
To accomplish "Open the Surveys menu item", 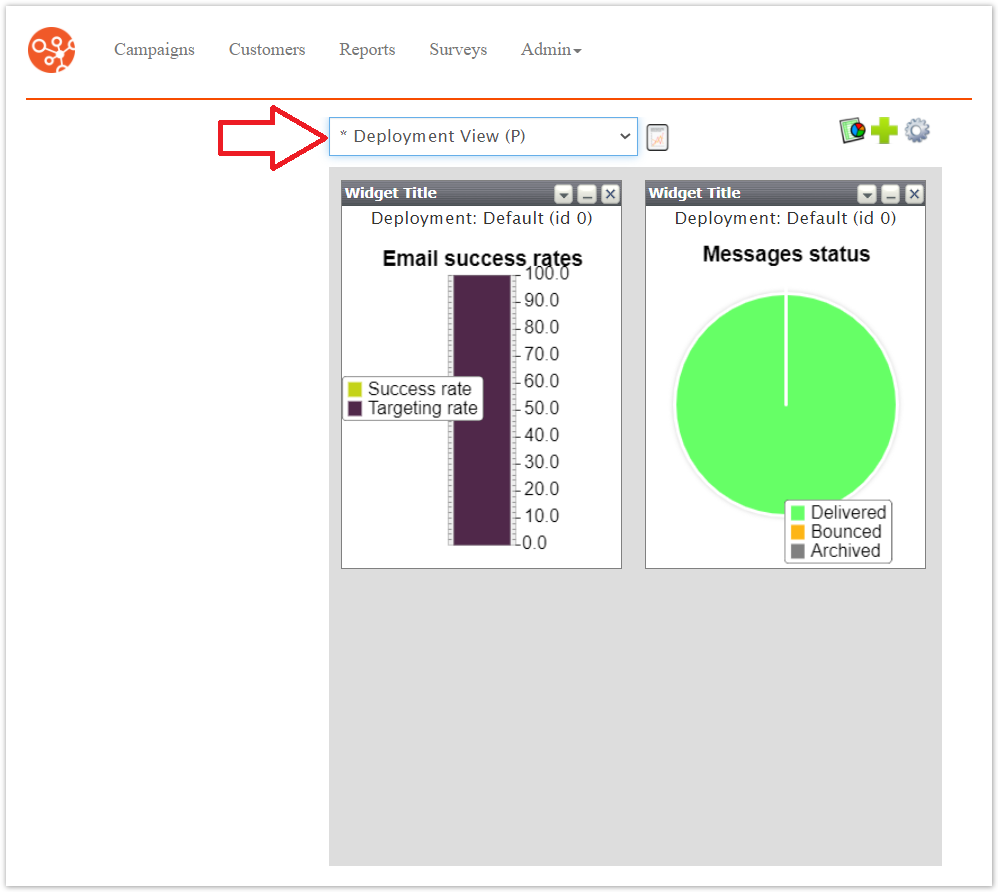I will point(458,50).
